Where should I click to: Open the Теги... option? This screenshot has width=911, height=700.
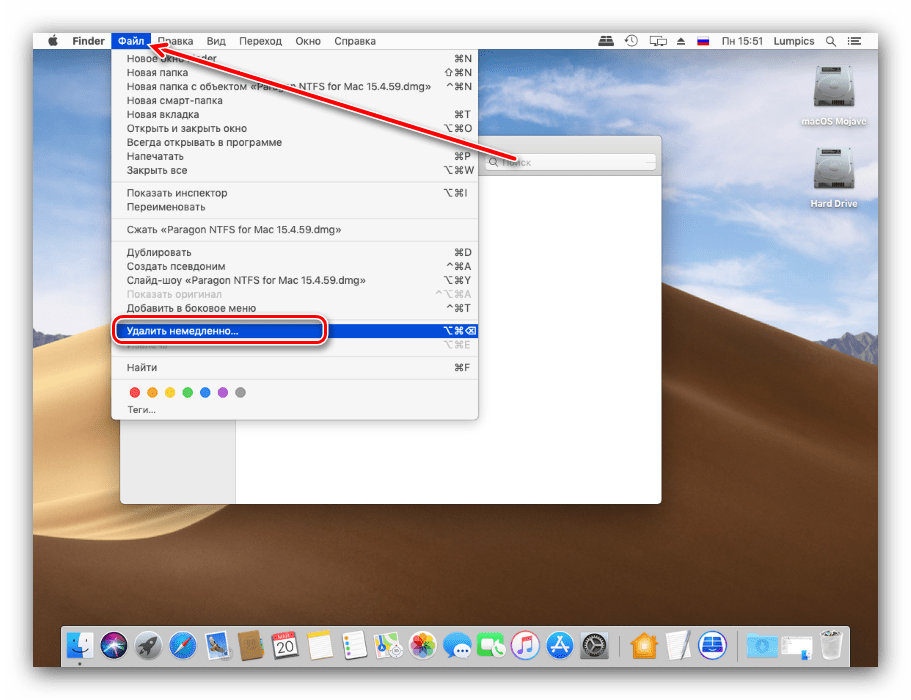pyautogui.click(x=141, y=410)
